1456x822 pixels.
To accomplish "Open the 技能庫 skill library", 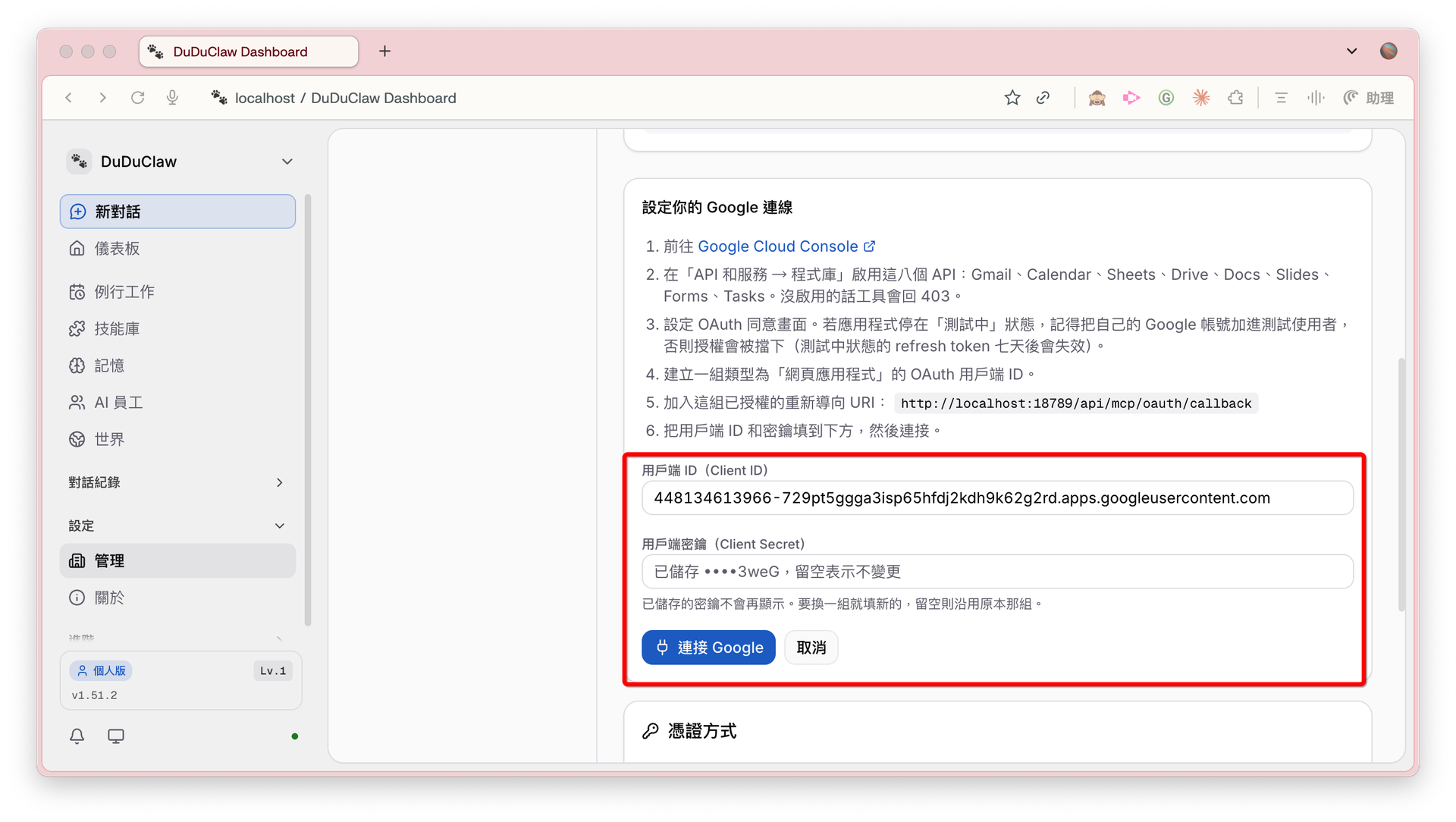I will (x=177, y=329).
